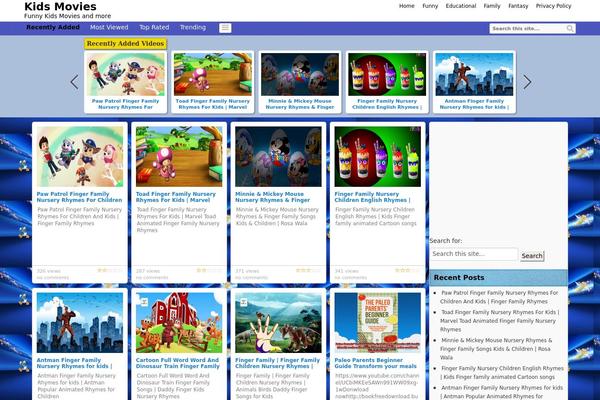Open Finger Family dinosaurs hand thumbnail
Screen dimensions: 600x400
pos(279,323)
